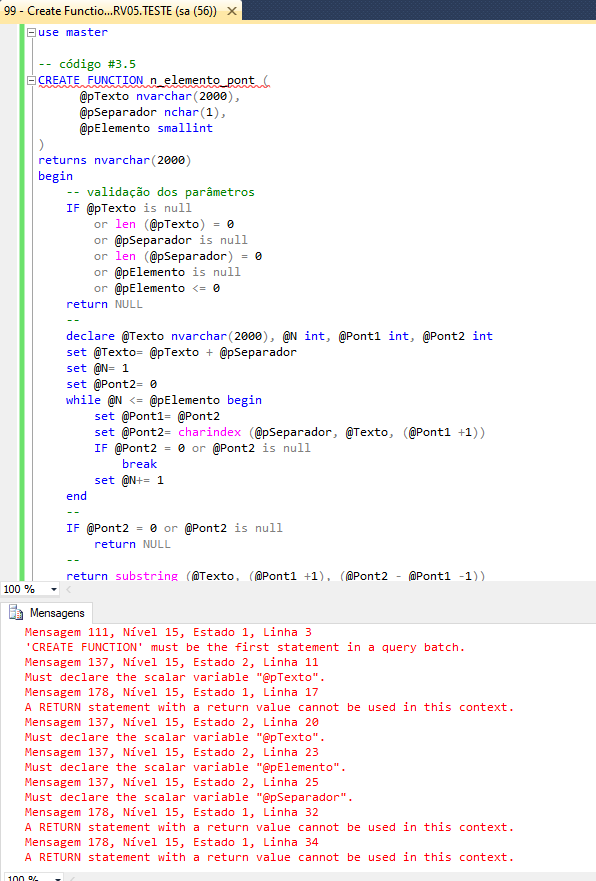Click the 'Must declare "@pSeparador"' error text

[x=189, y=797]
